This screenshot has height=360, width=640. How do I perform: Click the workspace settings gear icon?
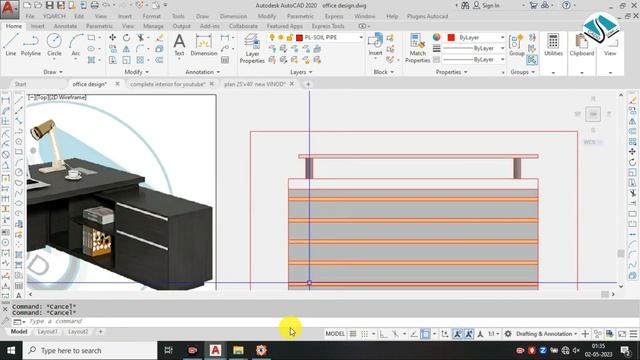click(x=508, y=334)
